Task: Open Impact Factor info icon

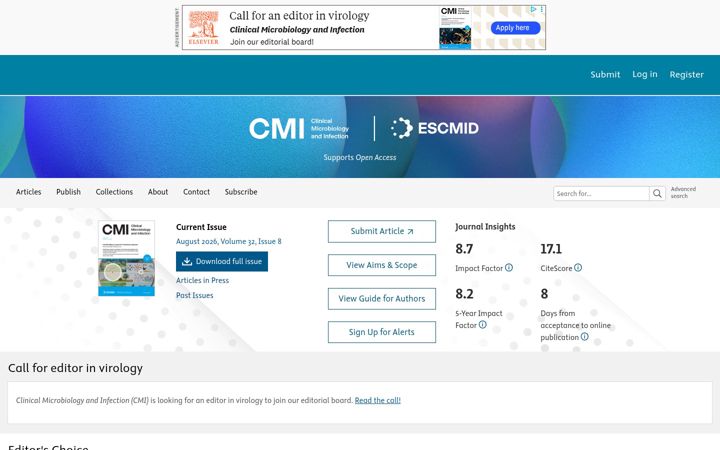Action: (x=509, y=268)
